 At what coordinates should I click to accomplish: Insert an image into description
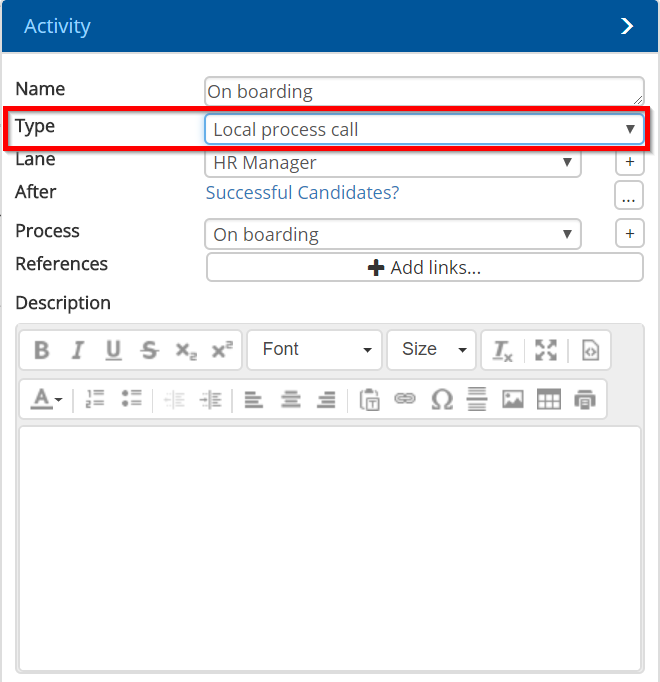tap(513, 399)
